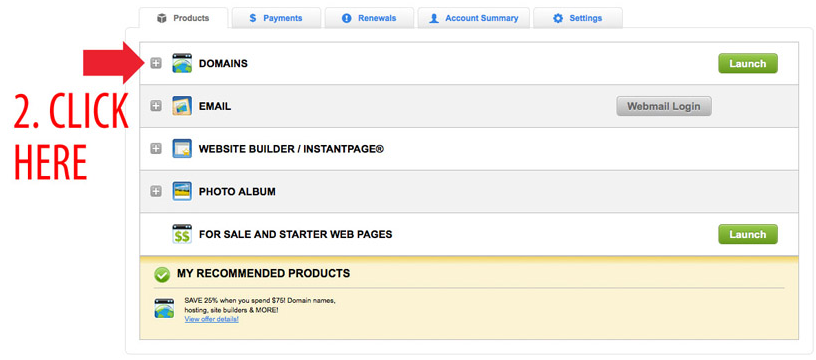
Task: Open the Account Summary tab
Action: pyautogui.click(x=474, y=18)
